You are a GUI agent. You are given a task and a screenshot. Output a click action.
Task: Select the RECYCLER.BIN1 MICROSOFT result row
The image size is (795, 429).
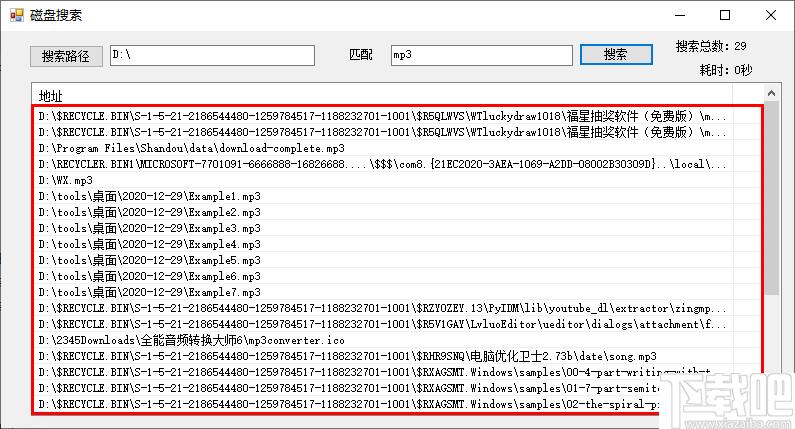[x=383, y=164]
